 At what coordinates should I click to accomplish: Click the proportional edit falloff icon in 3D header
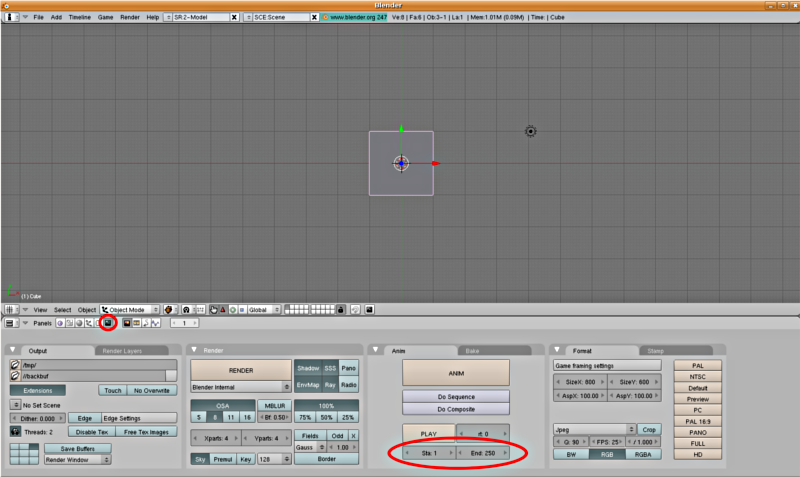(356, 310)
